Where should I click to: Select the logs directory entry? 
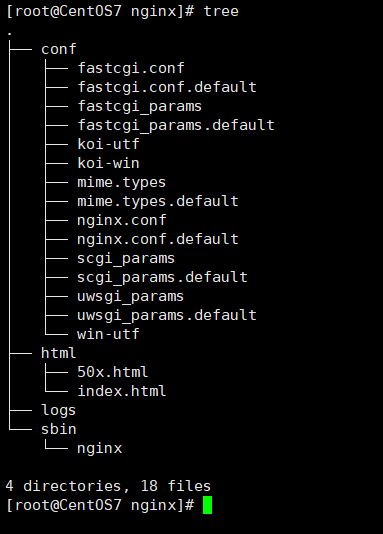[x=59, y=410]
